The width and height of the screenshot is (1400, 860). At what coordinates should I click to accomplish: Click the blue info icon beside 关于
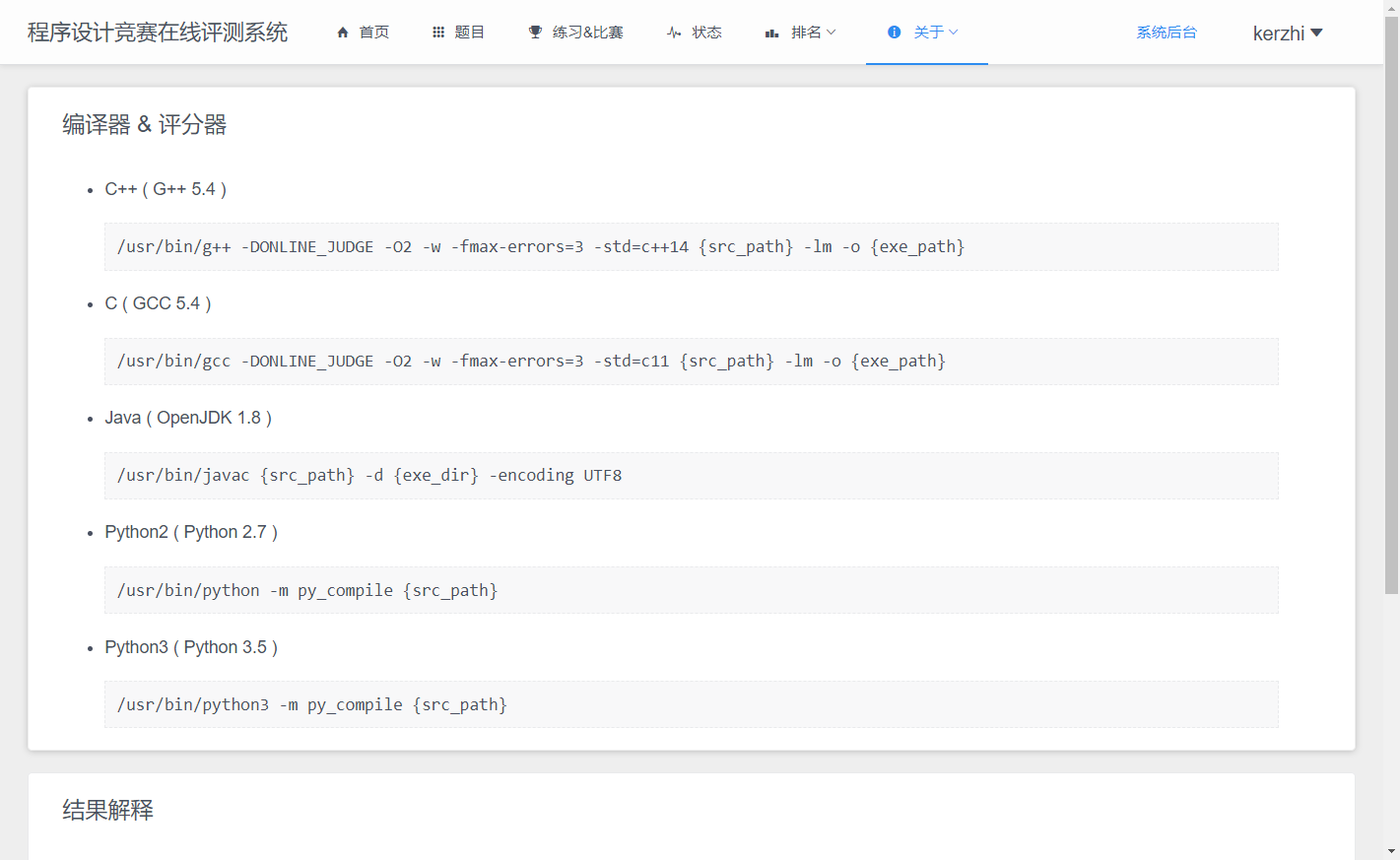[894, 33]
